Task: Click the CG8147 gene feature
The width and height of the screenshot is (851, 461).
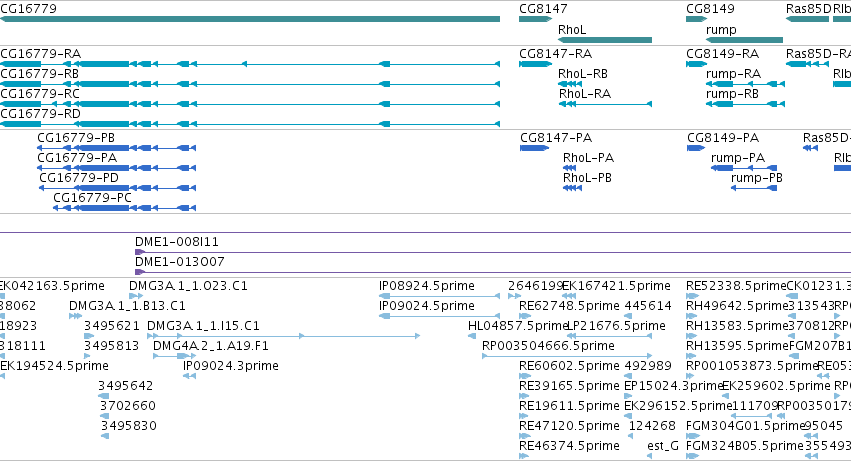Action: pos(536,19)
